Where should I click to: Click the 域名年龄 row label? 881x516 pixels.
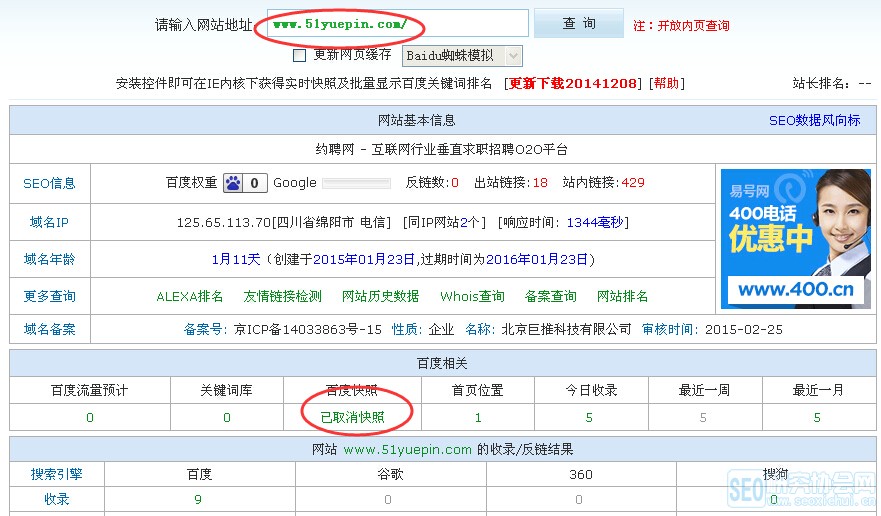[49, 259]
